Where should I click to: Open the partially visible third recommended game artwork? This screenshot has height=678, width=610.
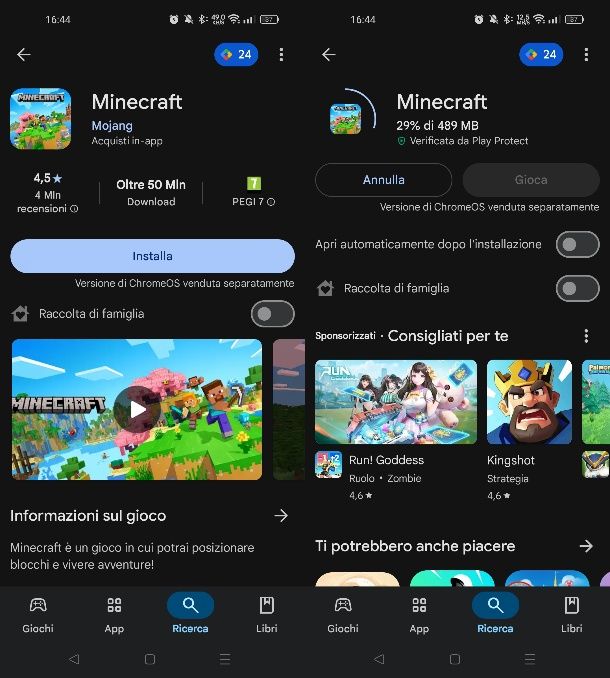tap(596, 402)
